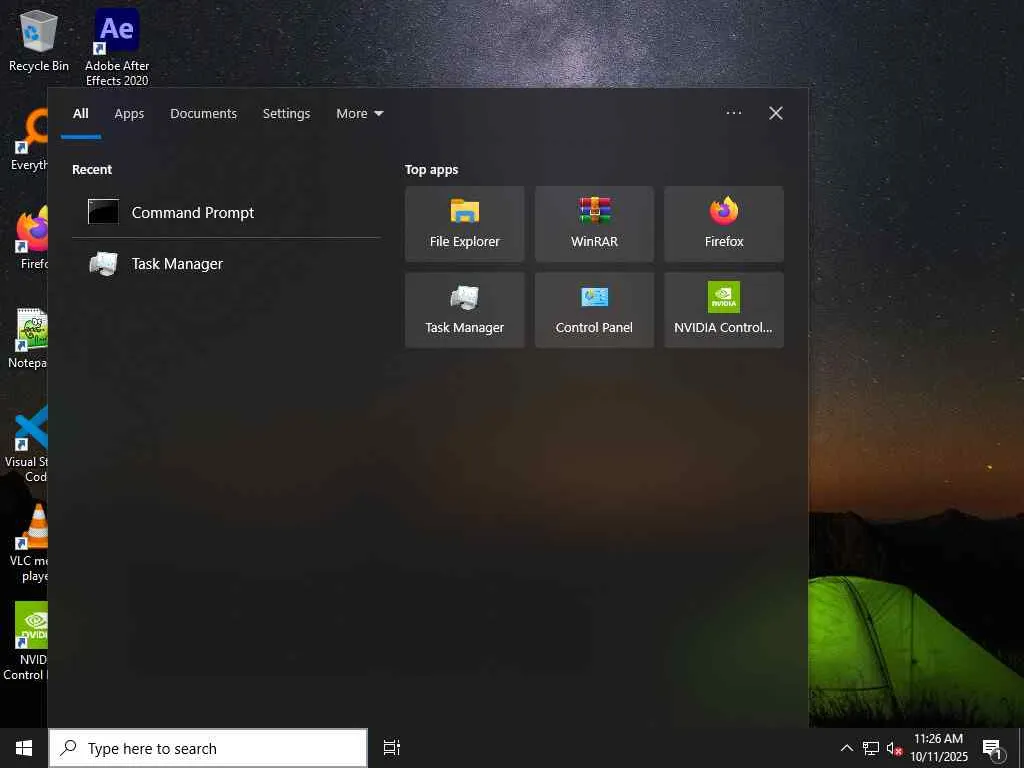Open the Action Center notifications icon

coord(993,749)
